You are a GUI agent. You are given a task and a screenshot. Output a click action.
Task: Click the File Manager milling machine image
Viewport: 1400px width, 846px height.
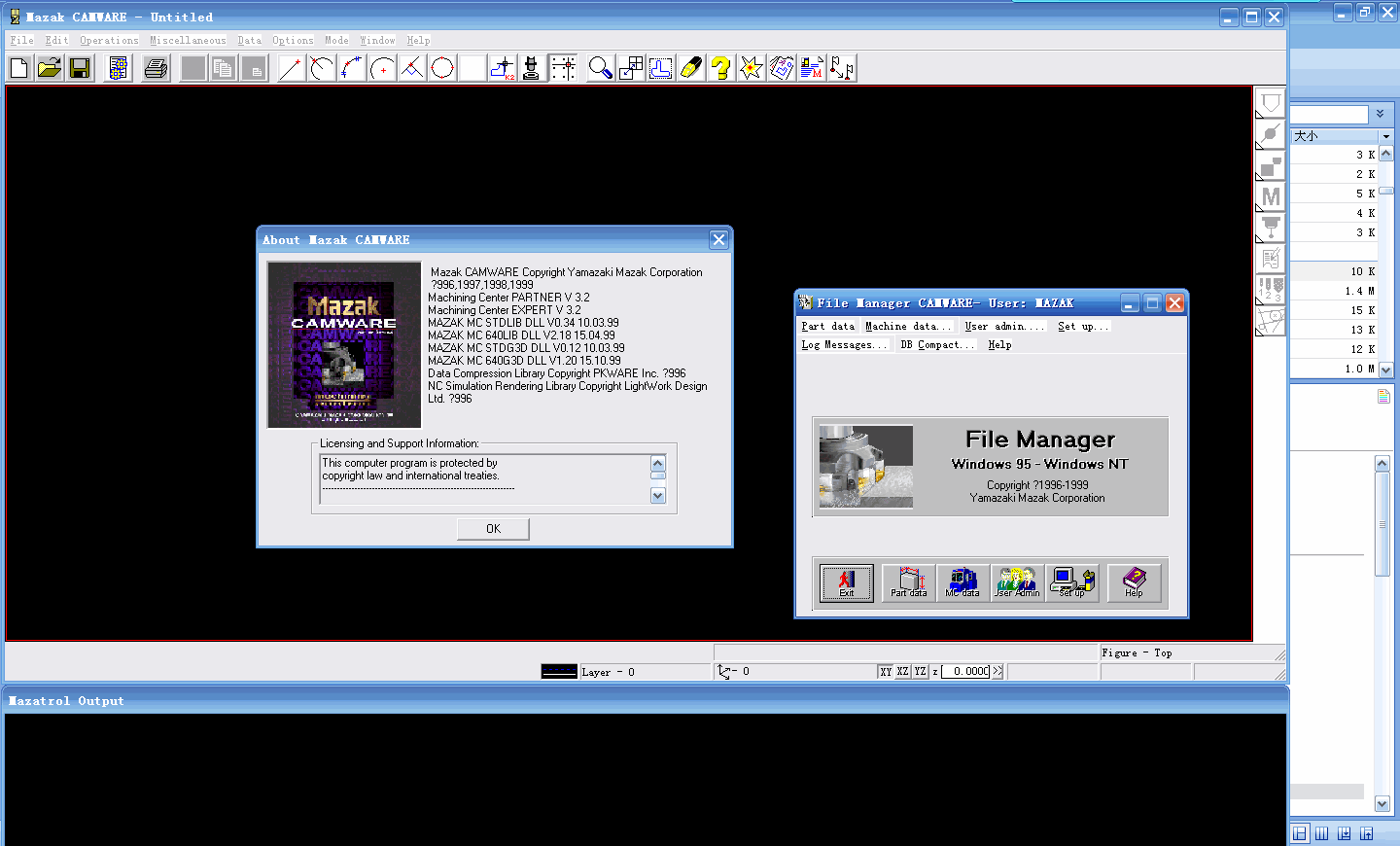pos(865,467)
